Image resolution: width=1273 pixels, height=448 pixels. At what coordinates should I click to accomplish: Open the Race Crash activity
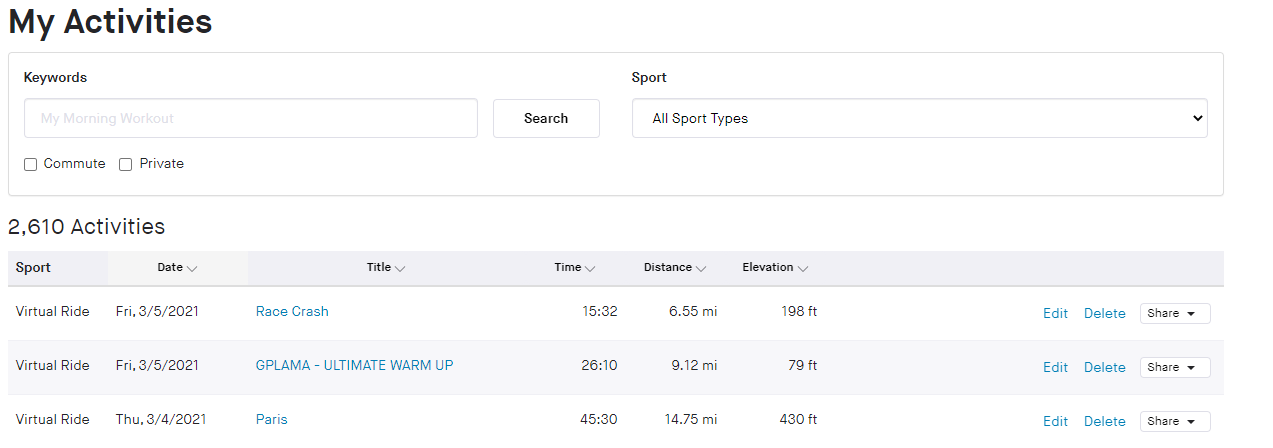coord(292,311)
